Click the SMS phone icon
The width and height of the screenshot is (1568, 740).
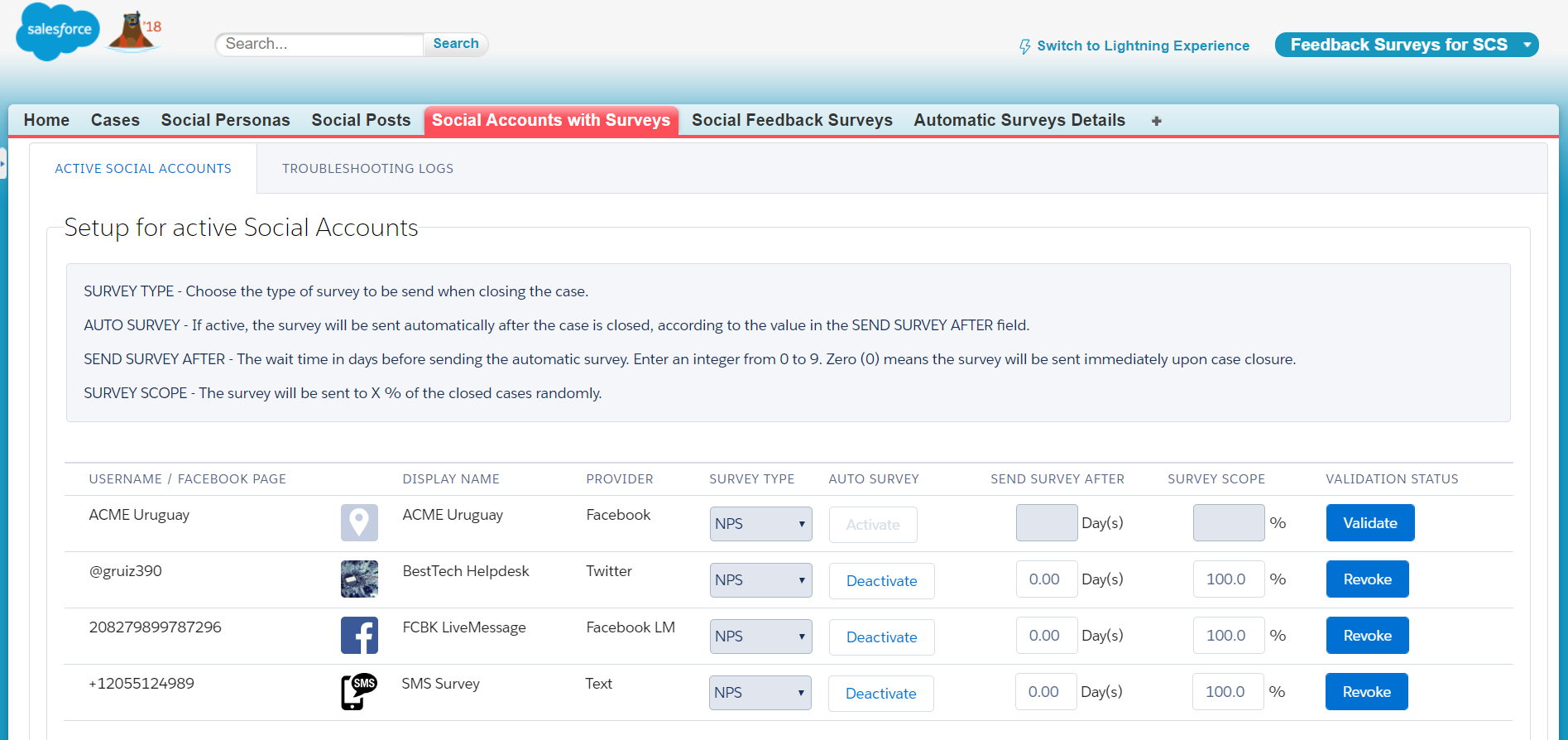pyautogui.click(x=359, y=692)
